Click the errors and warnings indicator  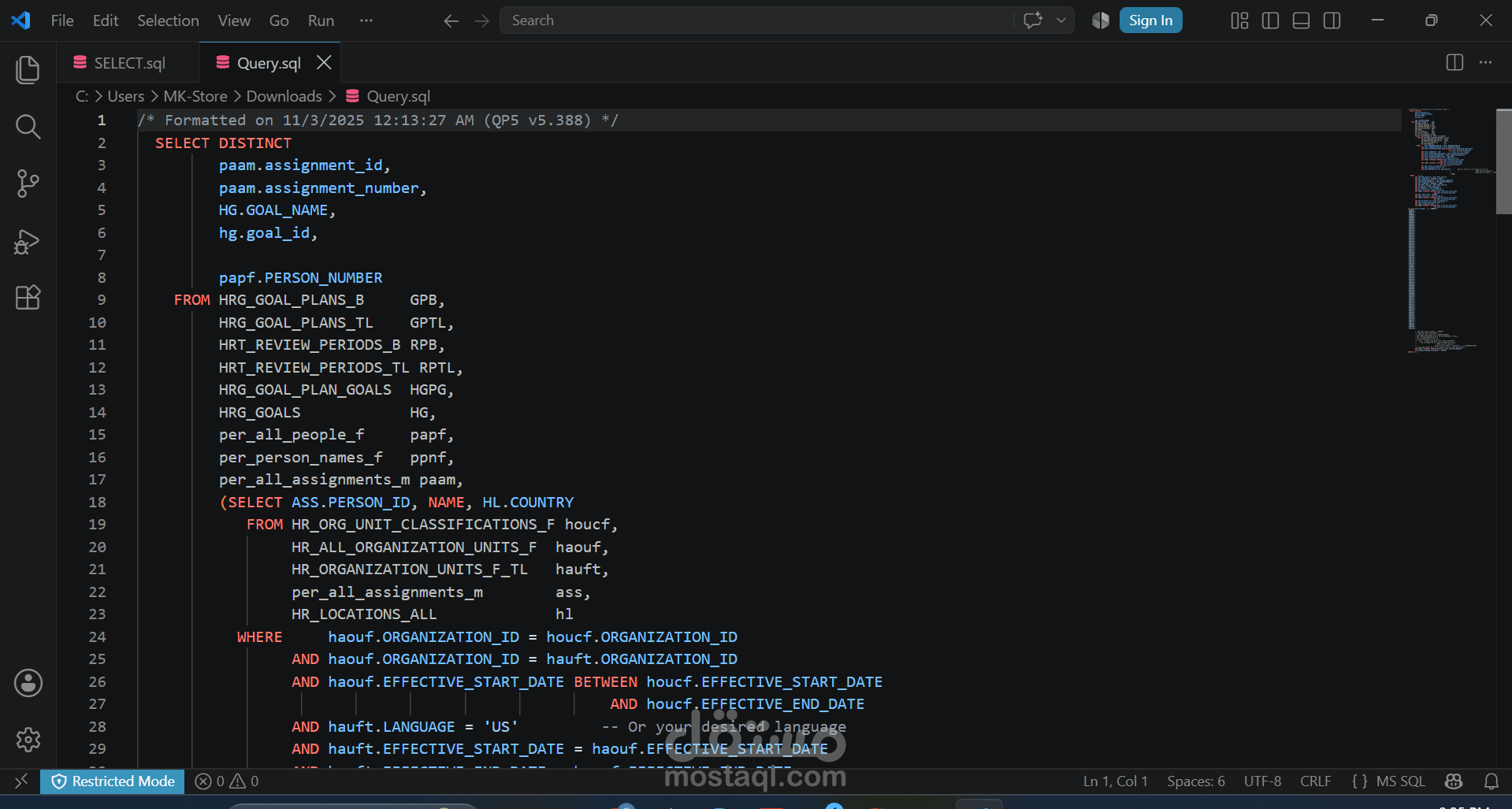[x=227, y=781]
